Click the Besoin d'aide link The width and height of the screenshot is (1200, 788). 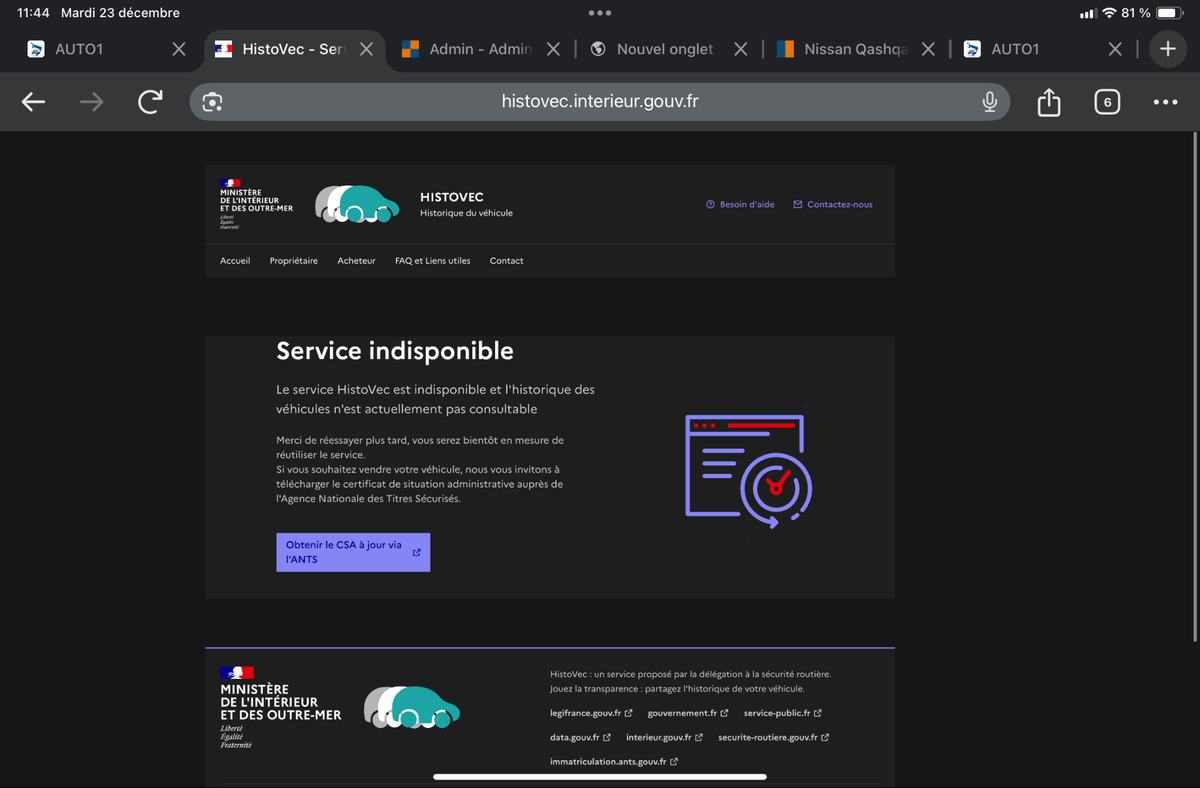[x=740, y=205]
